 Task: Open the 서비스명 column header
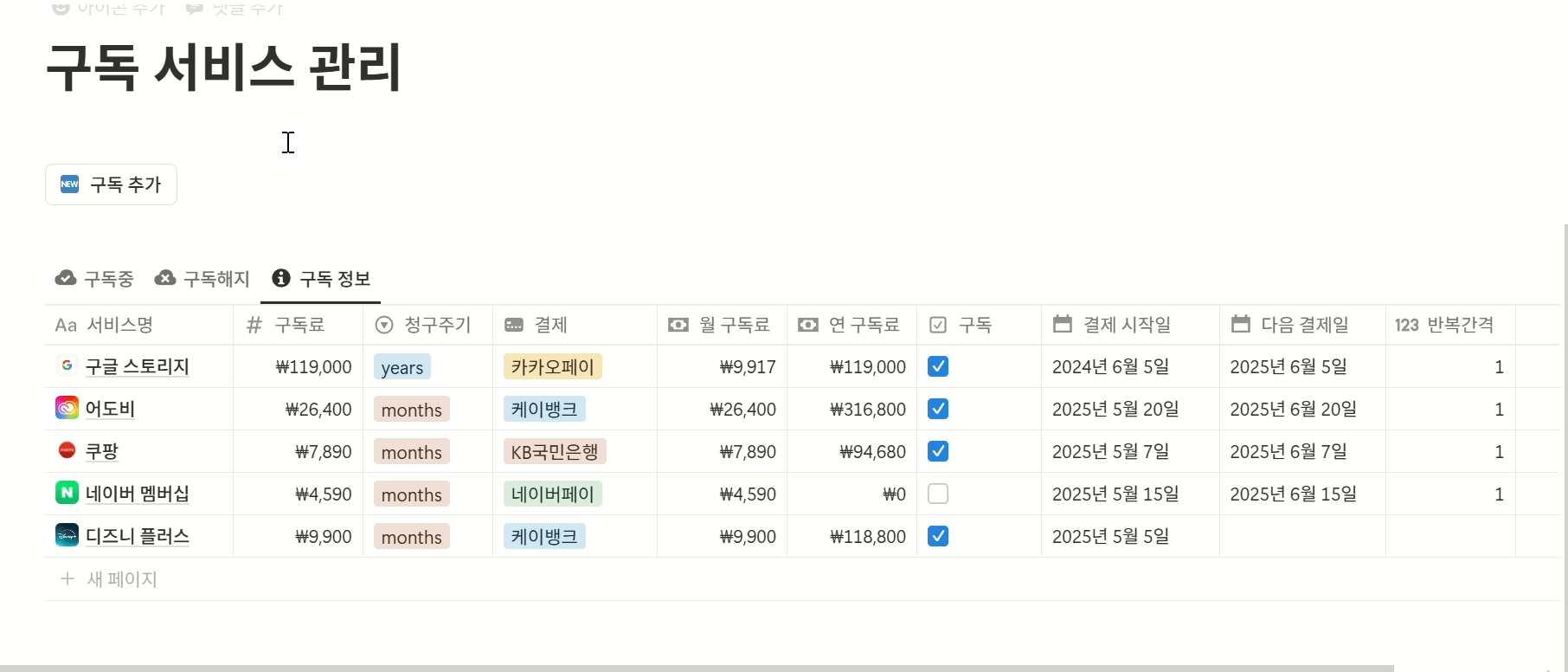pyautogui.click(x=139, y=325)
